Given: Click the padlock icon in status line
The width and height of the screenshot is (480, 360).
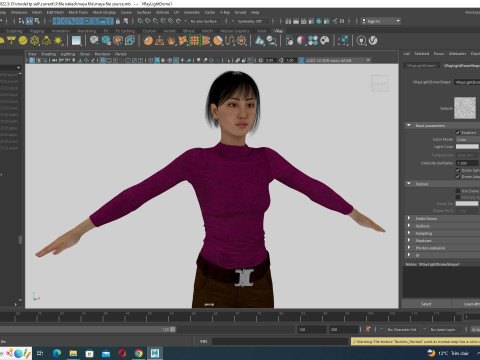Looking at the screenshot, I should pyautogui.click(x=118, y=21).
